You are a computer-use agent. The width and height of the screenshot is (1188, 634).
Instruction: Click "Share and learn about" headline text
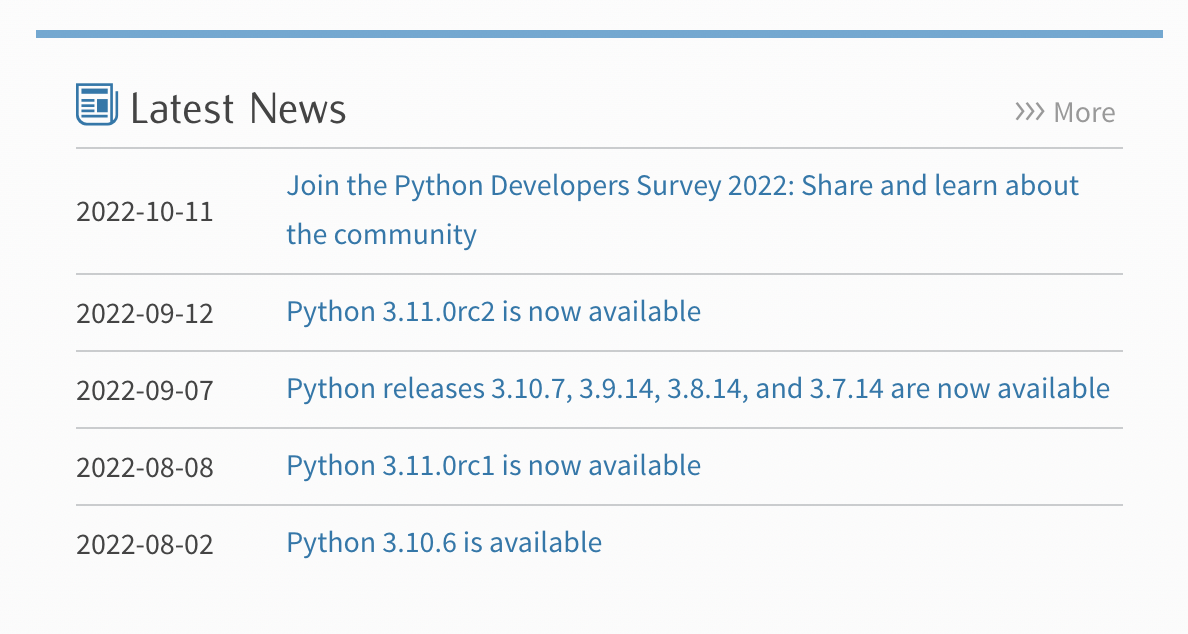[x=939, y=186]
